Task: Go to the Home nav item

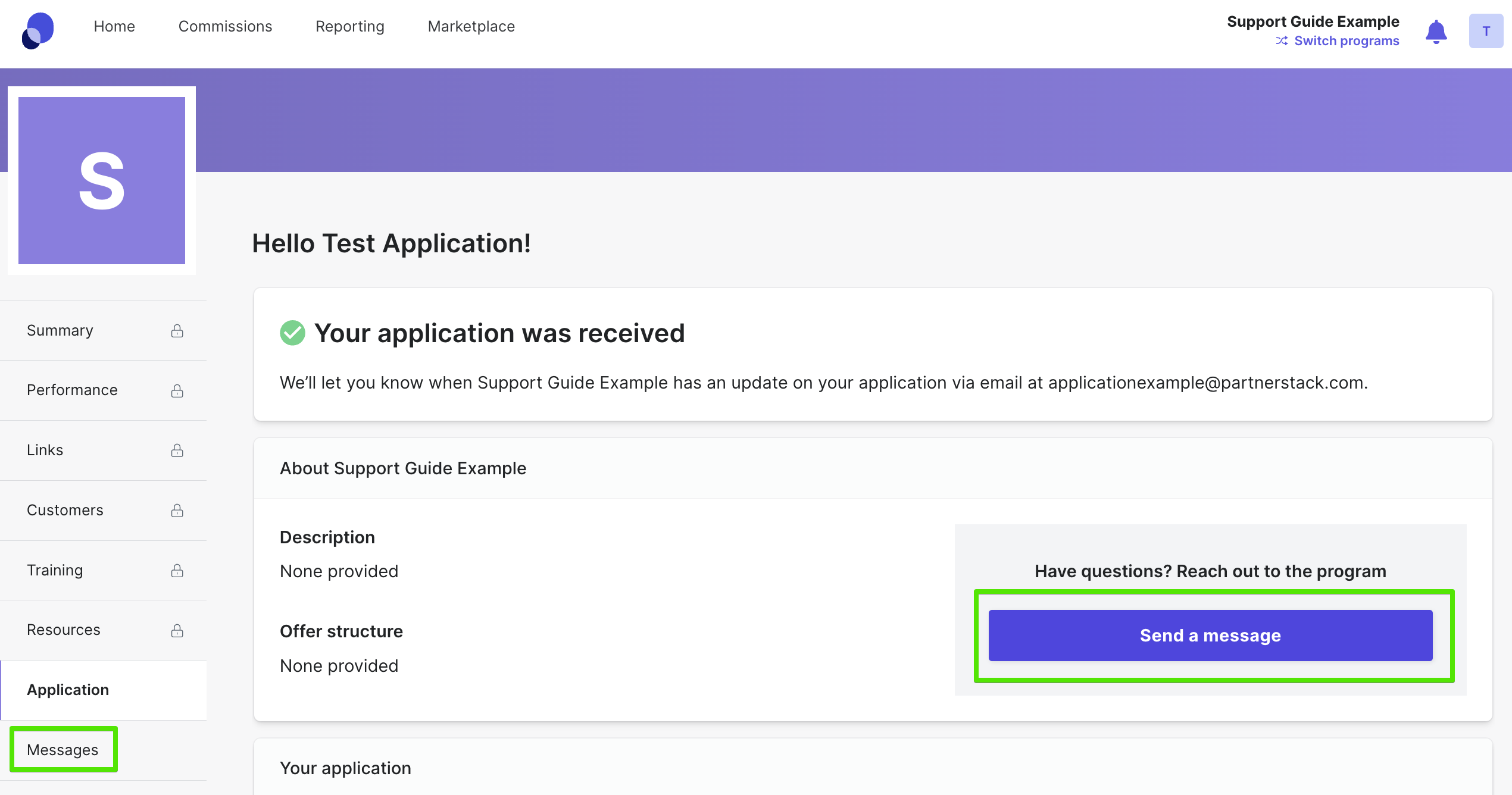Action: (x=114, y=27)
